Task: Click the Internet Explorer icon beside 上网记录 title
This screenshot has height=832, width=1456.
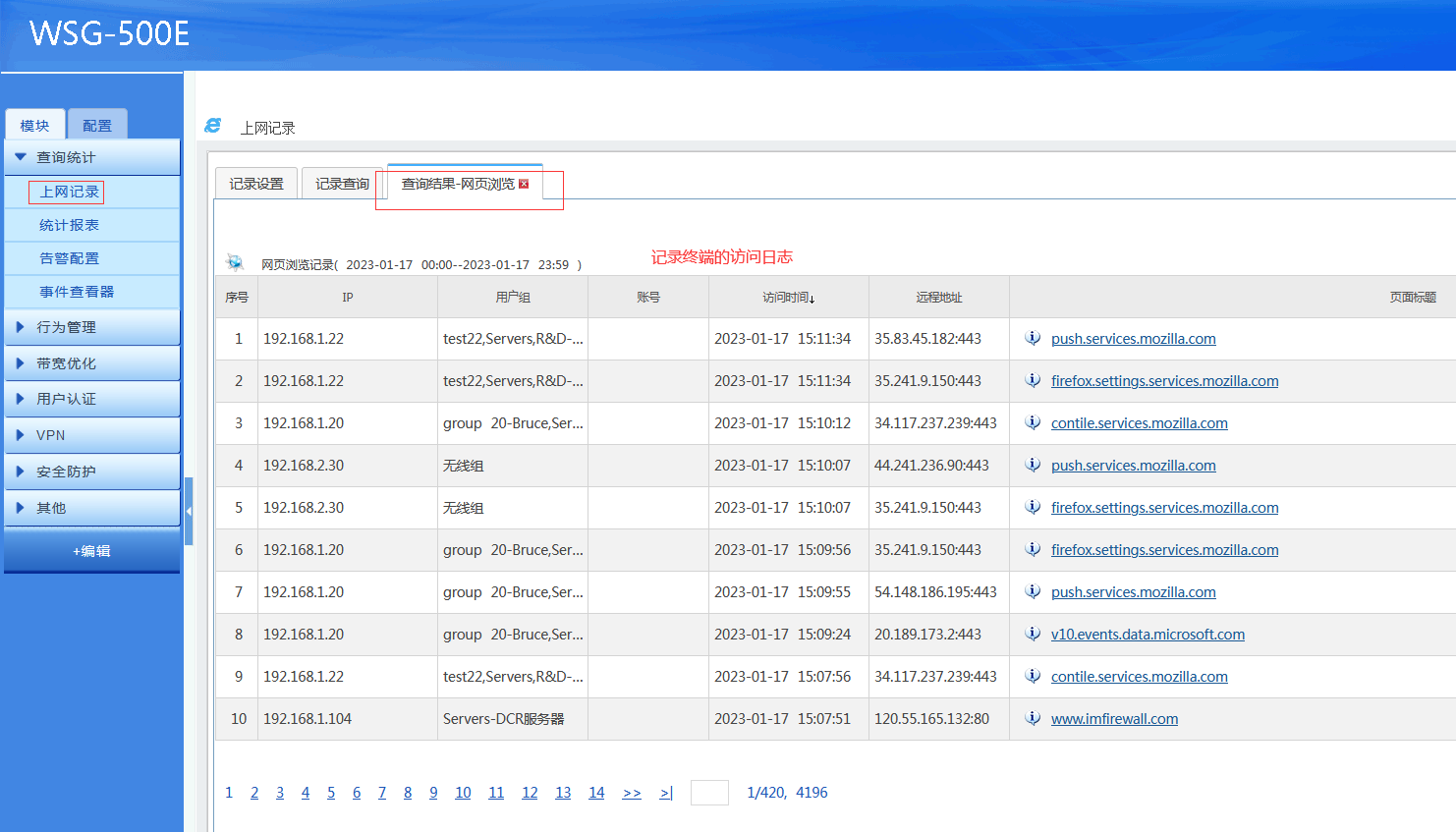Action: [213, 126]
